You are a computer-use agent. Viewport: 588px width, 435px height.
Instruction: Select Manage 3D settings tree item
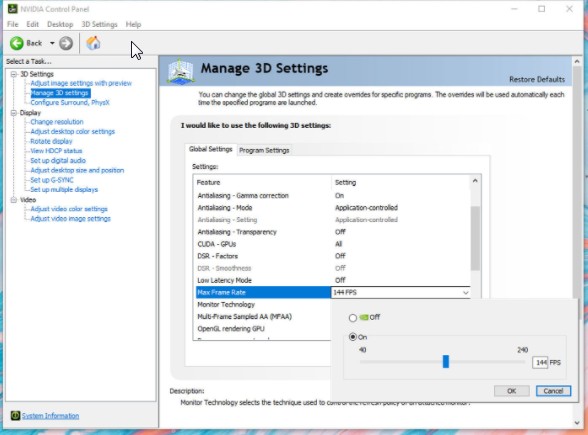pos(60,93)
